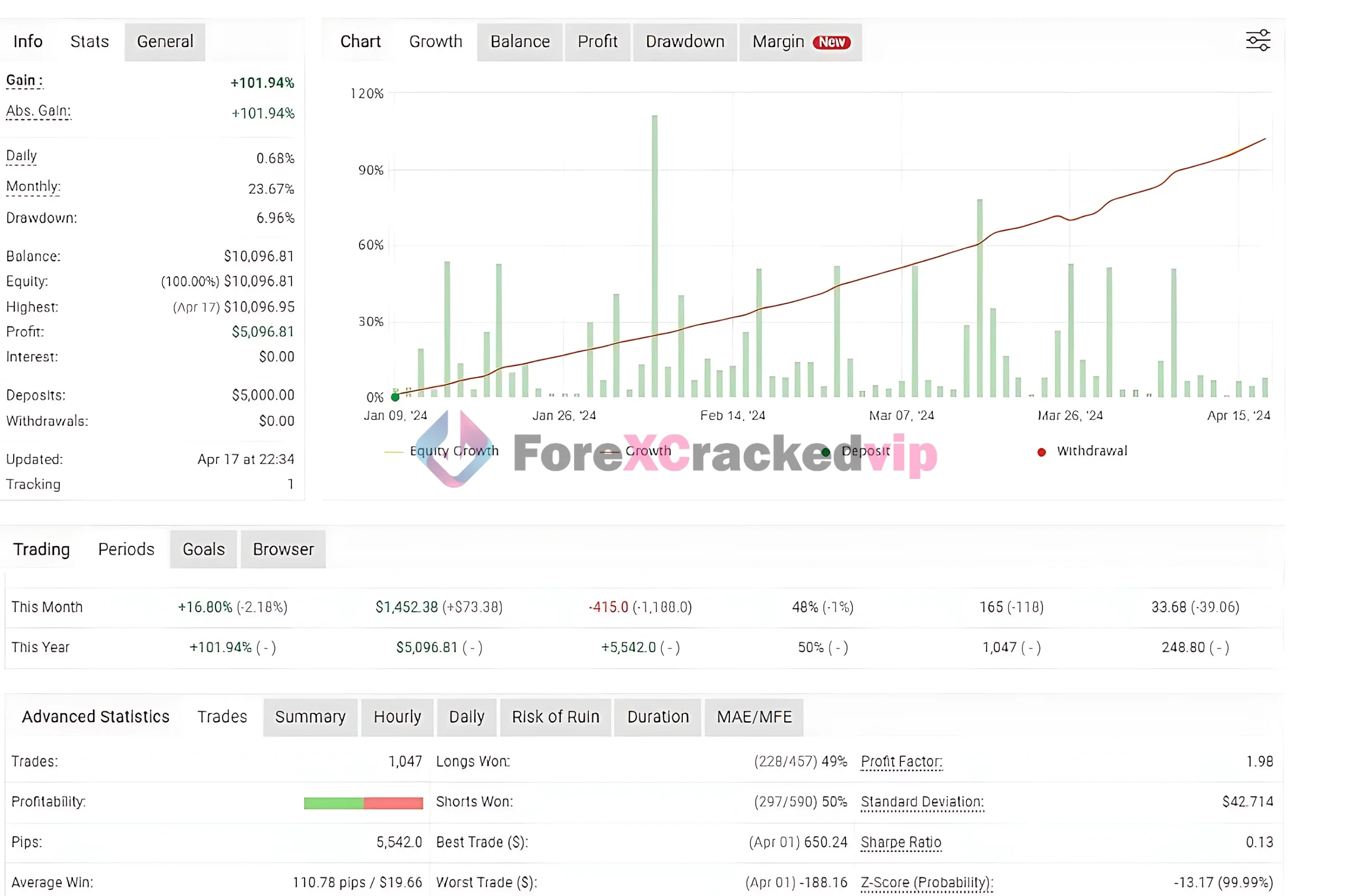Image resolution: width=1352 pixels, height=896 pixels.
Task: Select the Goals tab
Action: (203, 549)
